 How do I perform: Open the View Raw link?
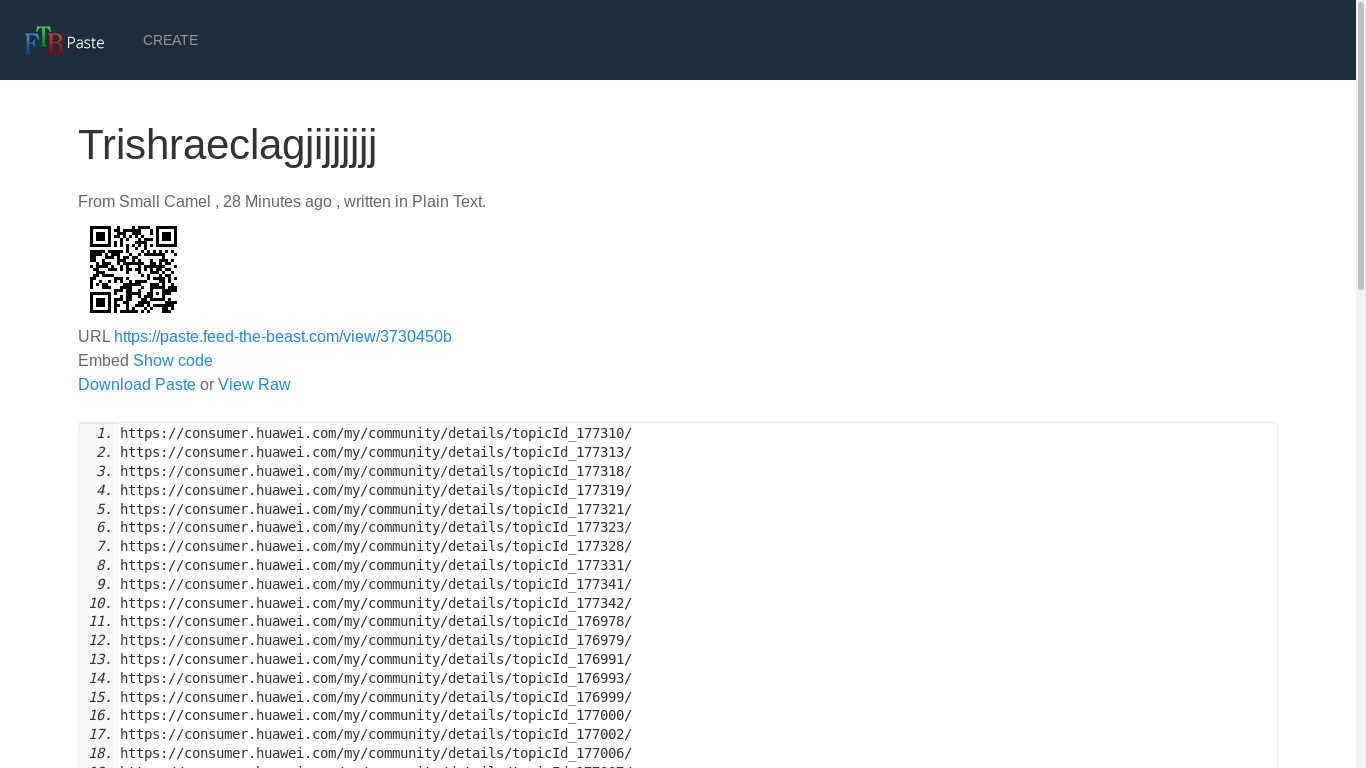[254, 384]
